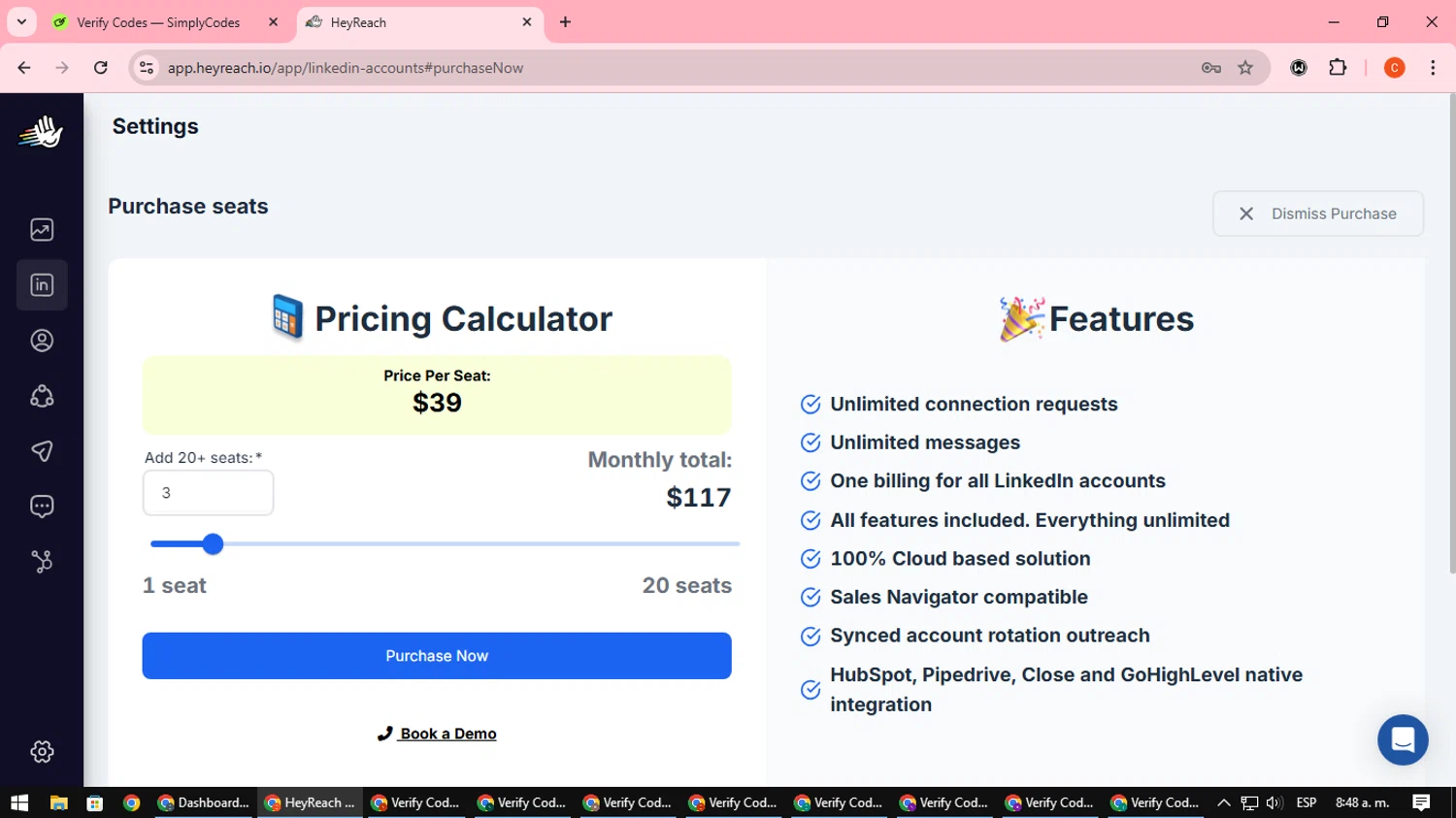Open the analytics chart icon in sidebar
The height and width of the screenshot is (818, 1456).
[42, 230]
